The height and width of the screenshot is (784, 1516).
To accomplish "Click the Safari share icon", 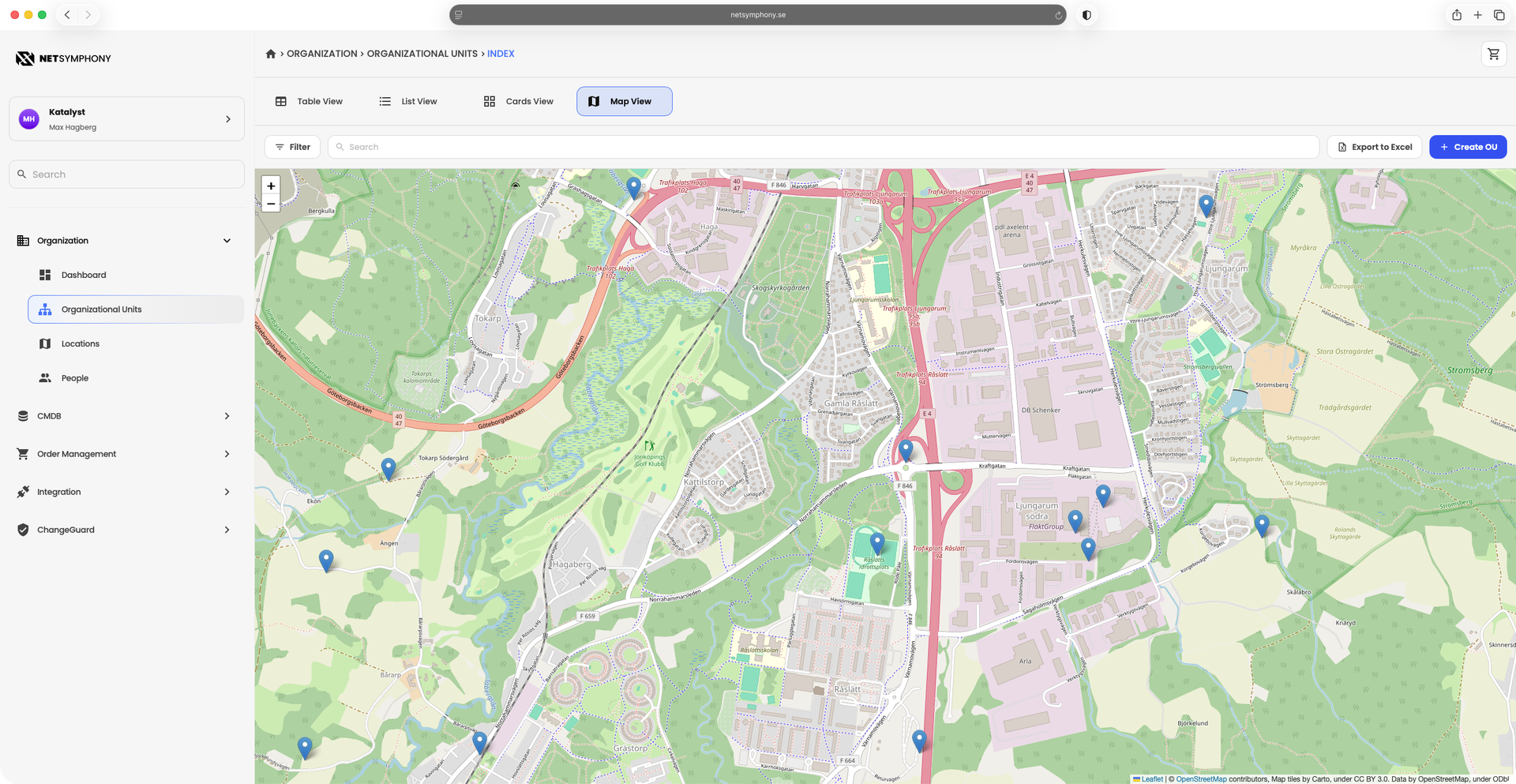I will (x=1457, y=15).
